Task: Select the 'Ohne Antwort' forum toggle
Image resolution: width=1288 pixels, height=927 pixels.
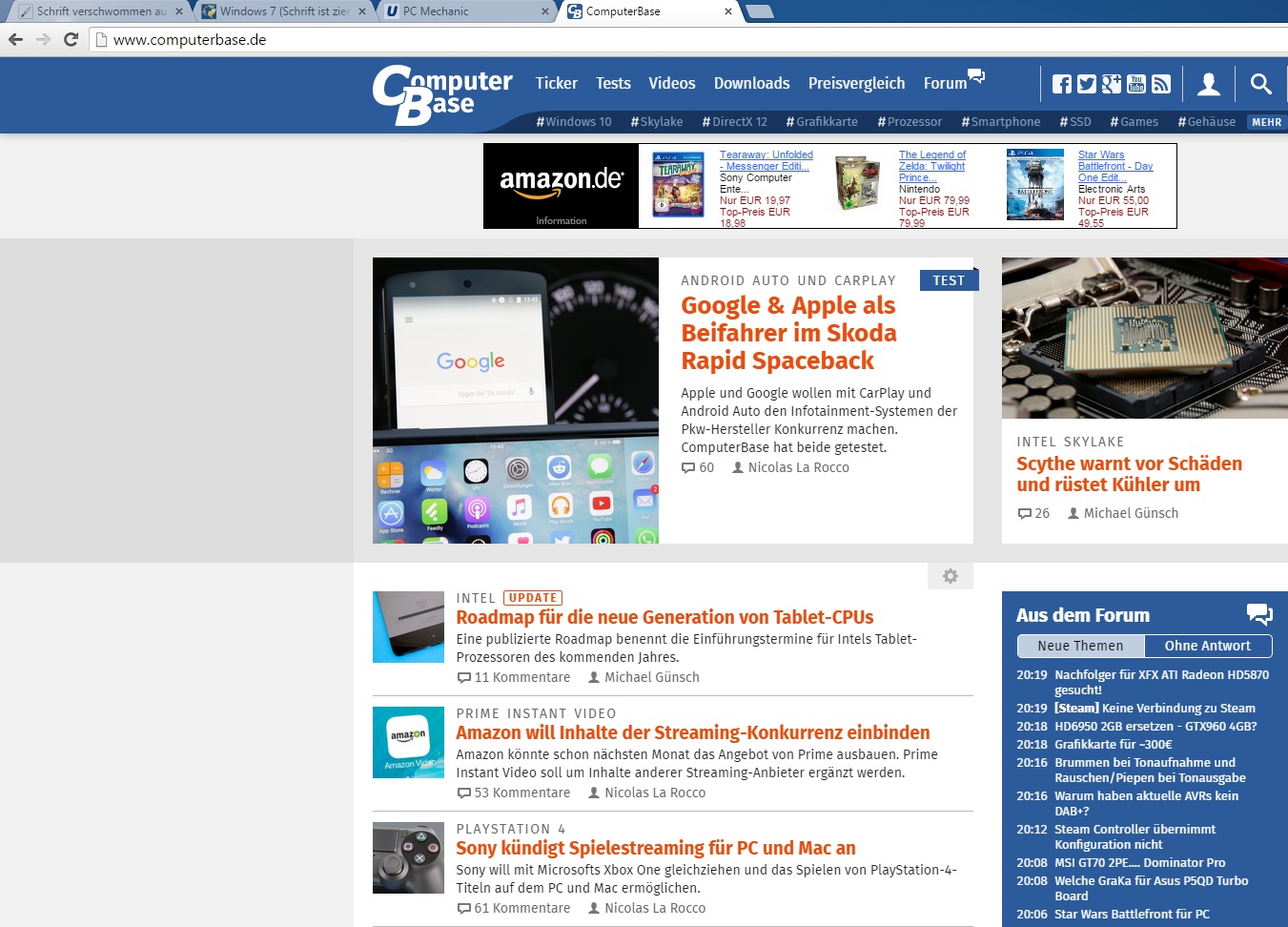Action: pyautogui.click(x=1208, y=646)
